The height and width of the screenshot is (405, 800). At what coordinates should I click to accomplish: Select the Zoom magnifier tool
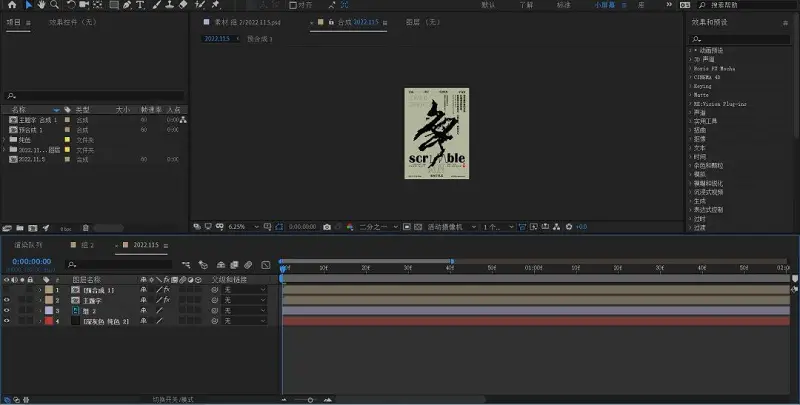[54, 5]
